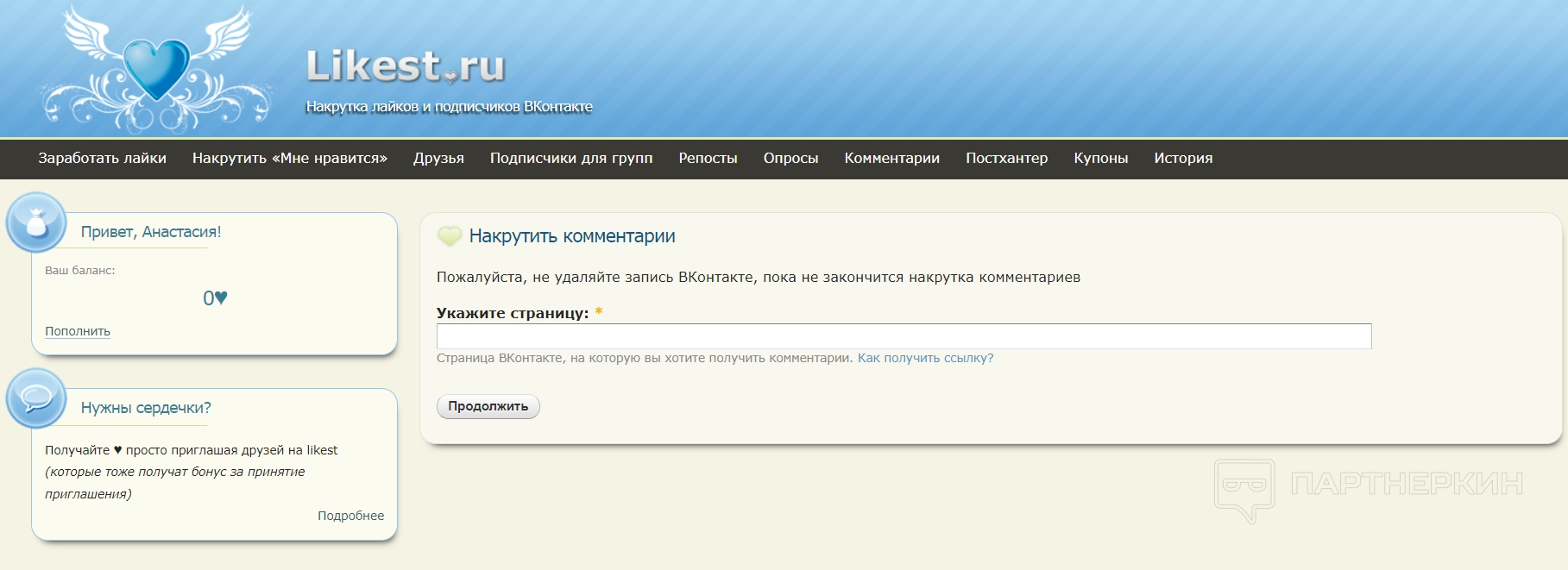The image size is (1568, 570).
Task: Open Накрутить «Мне нравится» menu item
Action: point(290,158)
